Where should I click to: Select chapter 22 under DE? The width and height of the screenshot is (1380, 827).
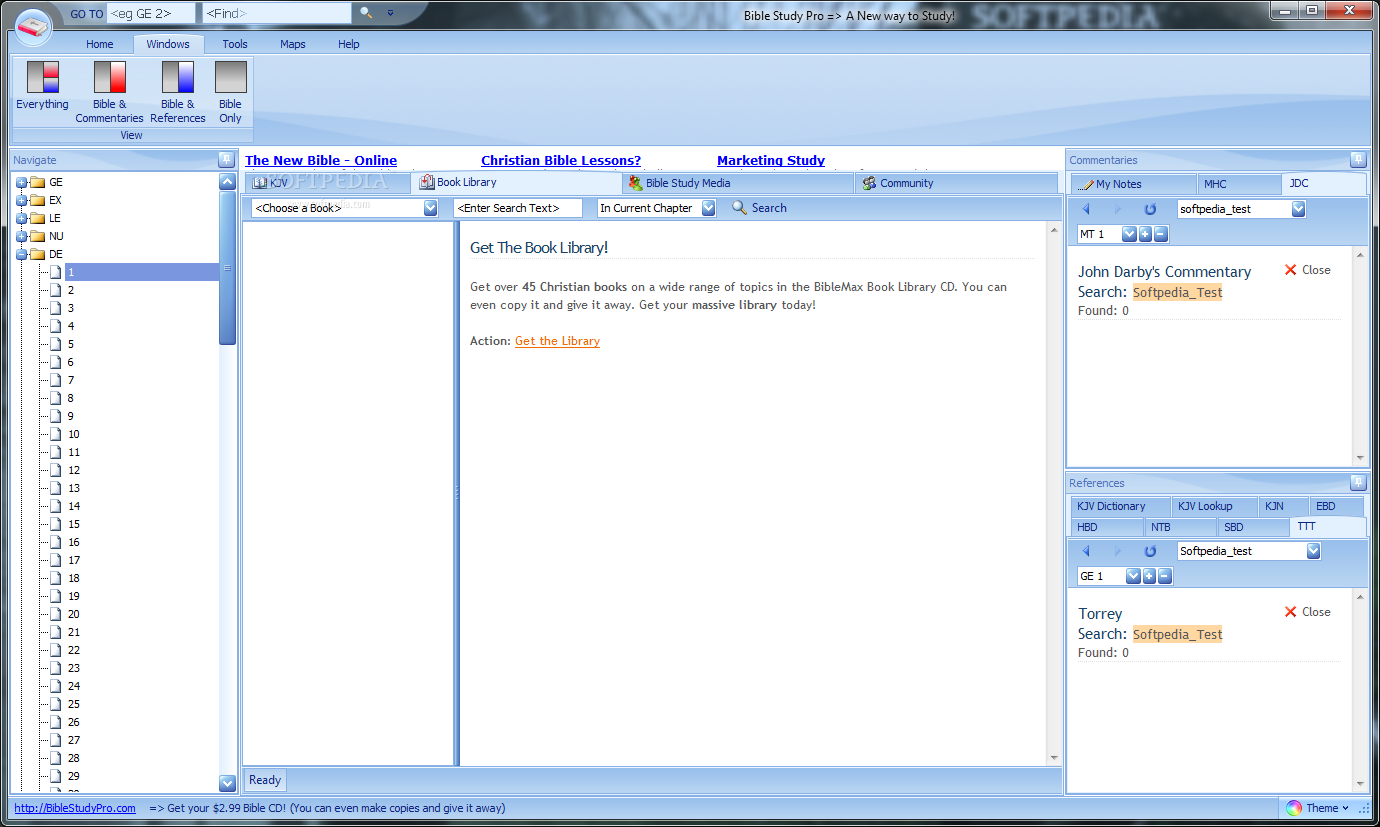(74, 650)
